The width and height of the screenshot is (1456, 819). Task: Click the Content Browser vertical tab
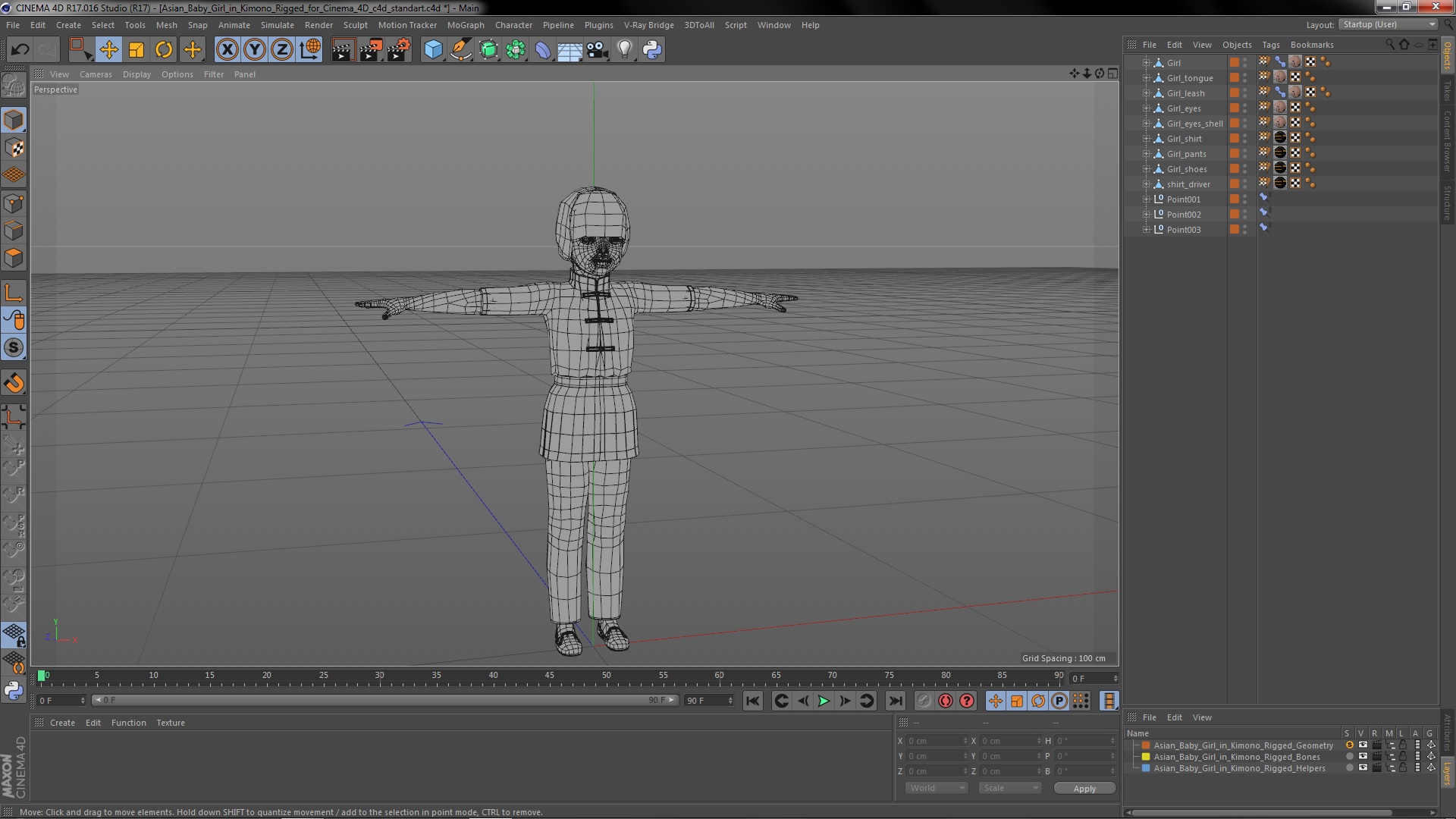coord(1448,141)
